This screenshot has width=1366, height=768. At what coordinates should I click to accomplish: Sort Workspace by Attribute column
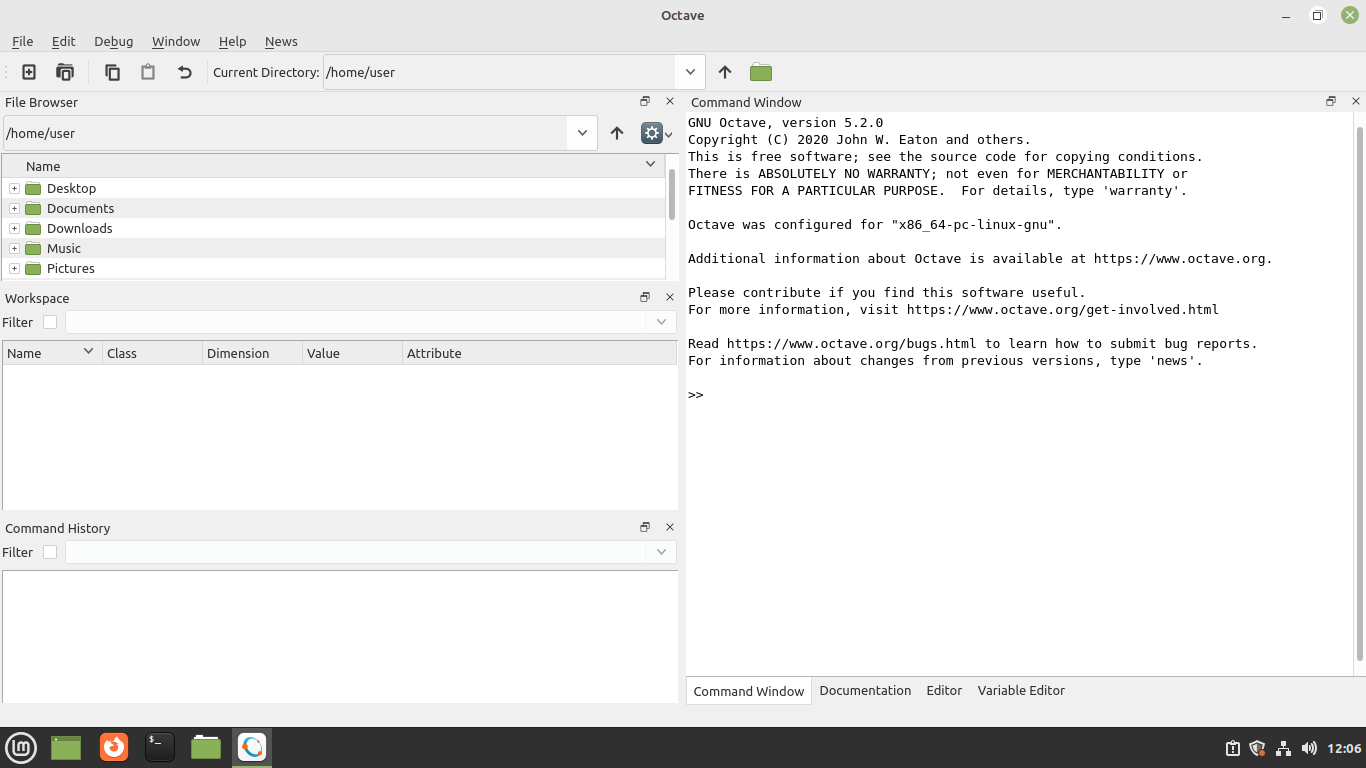pos(540,353)
